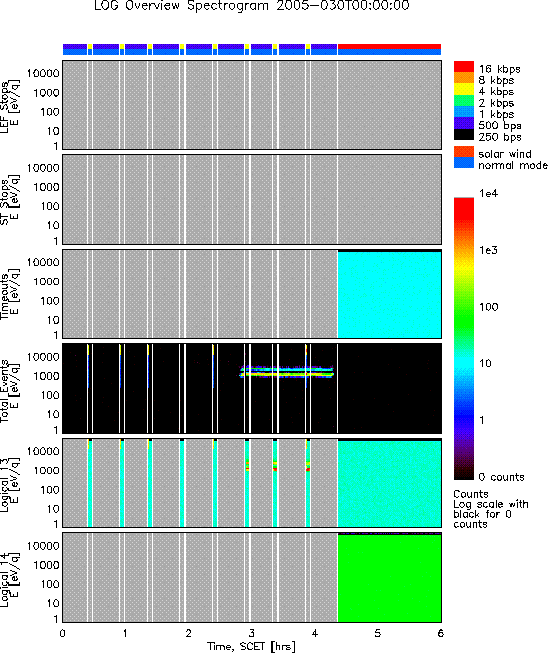
Task: Click the gray LEF Stops plot area
Action: pos(252,105)
